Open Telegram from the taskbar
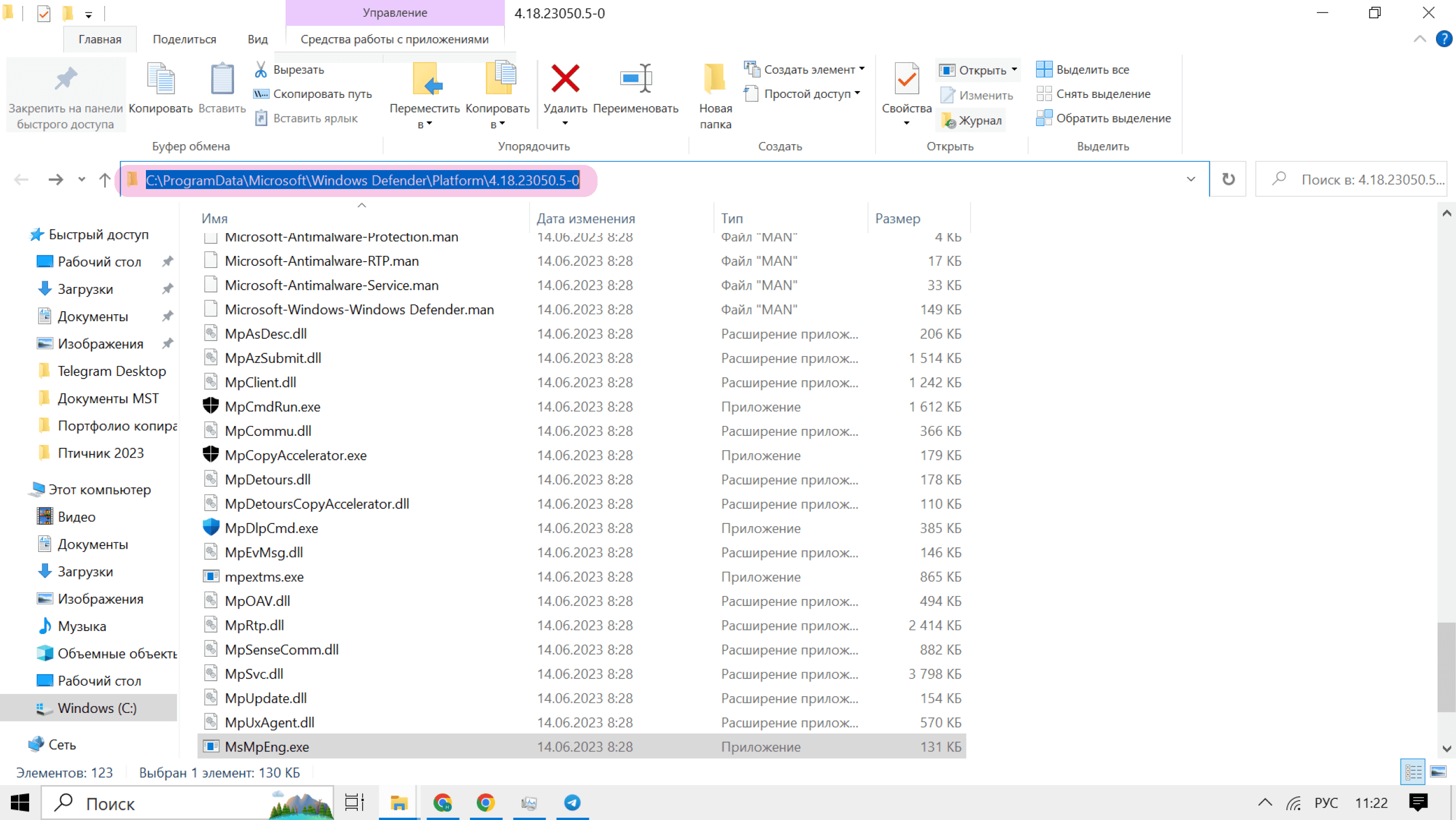 click(572, 803)
